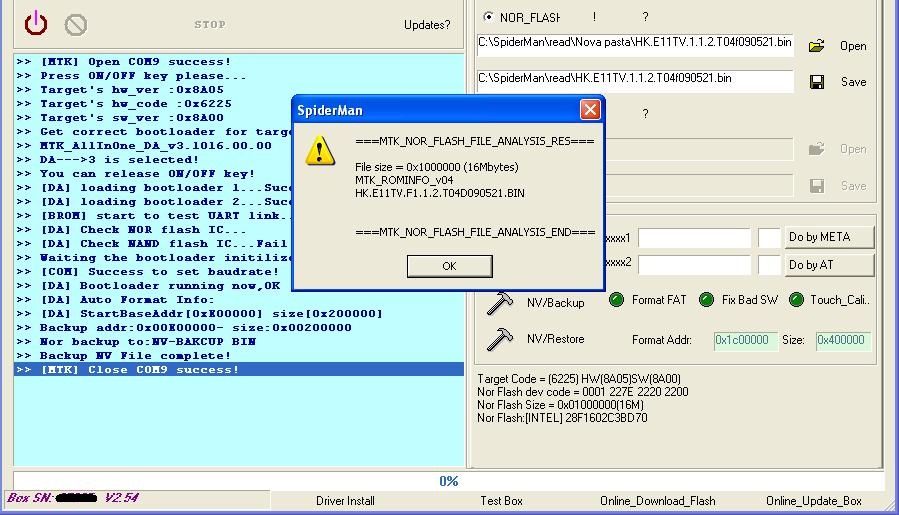
Task: Select the NOR_FLASH radio button
Action: click(x=488, y=17)
